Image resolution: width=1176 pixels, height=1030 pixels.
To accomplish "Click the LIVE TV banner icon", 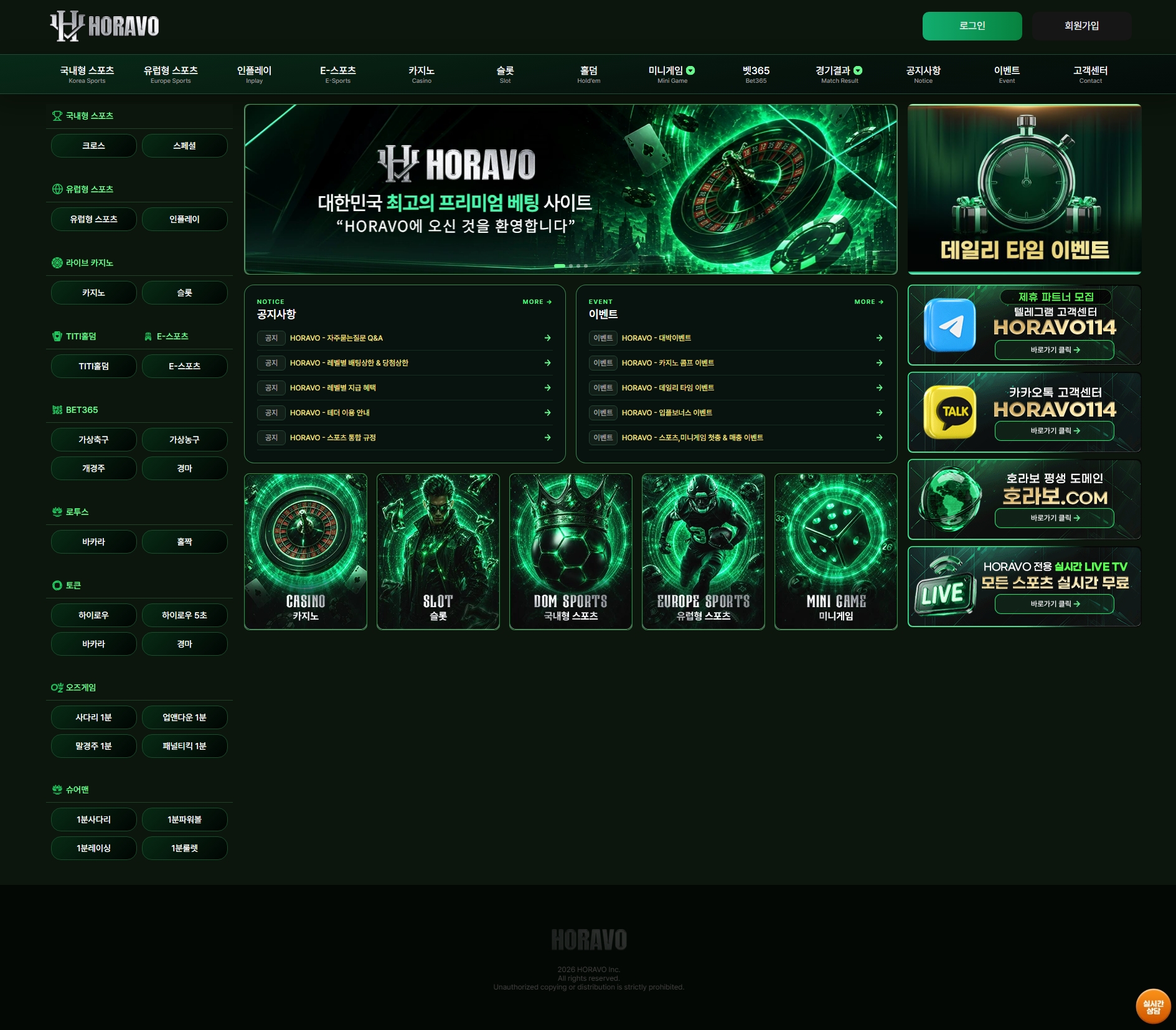I will 944,587.
